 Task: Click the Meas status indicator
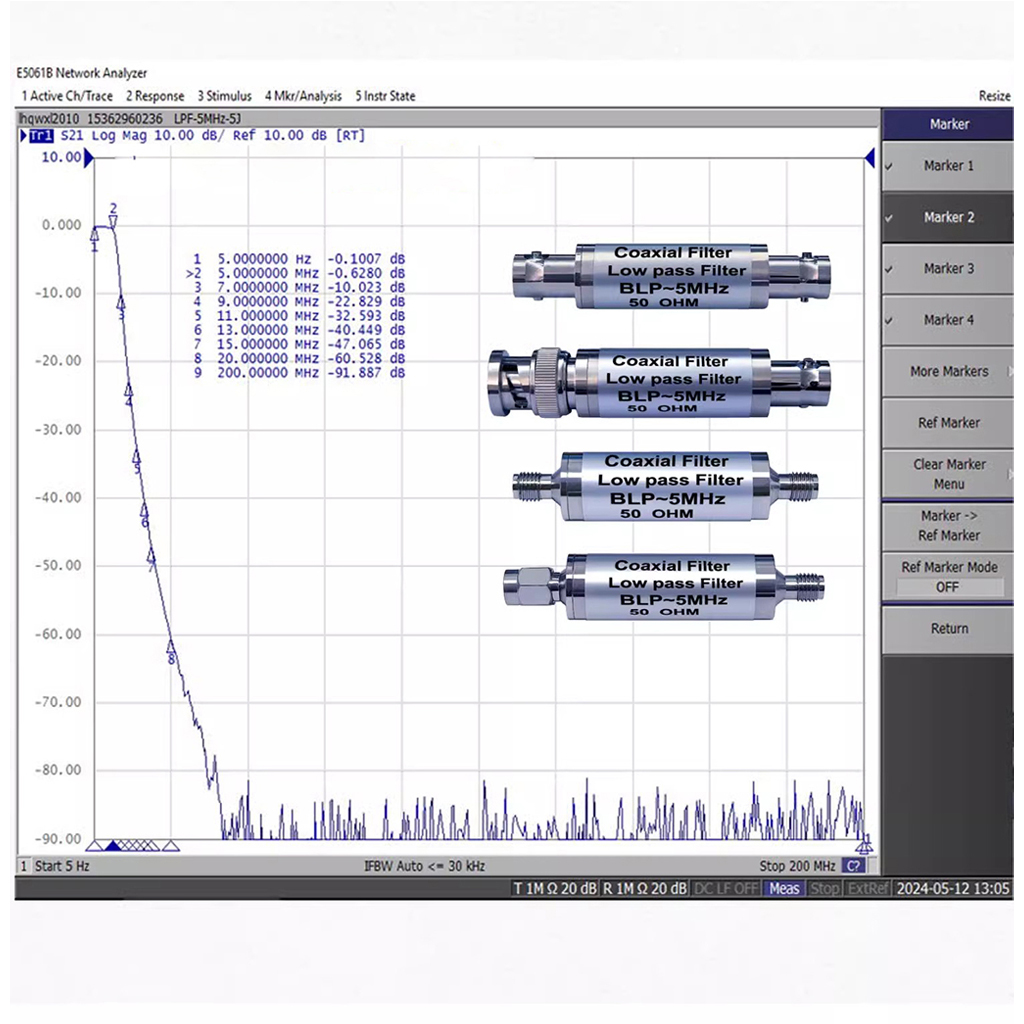[784, 888]
